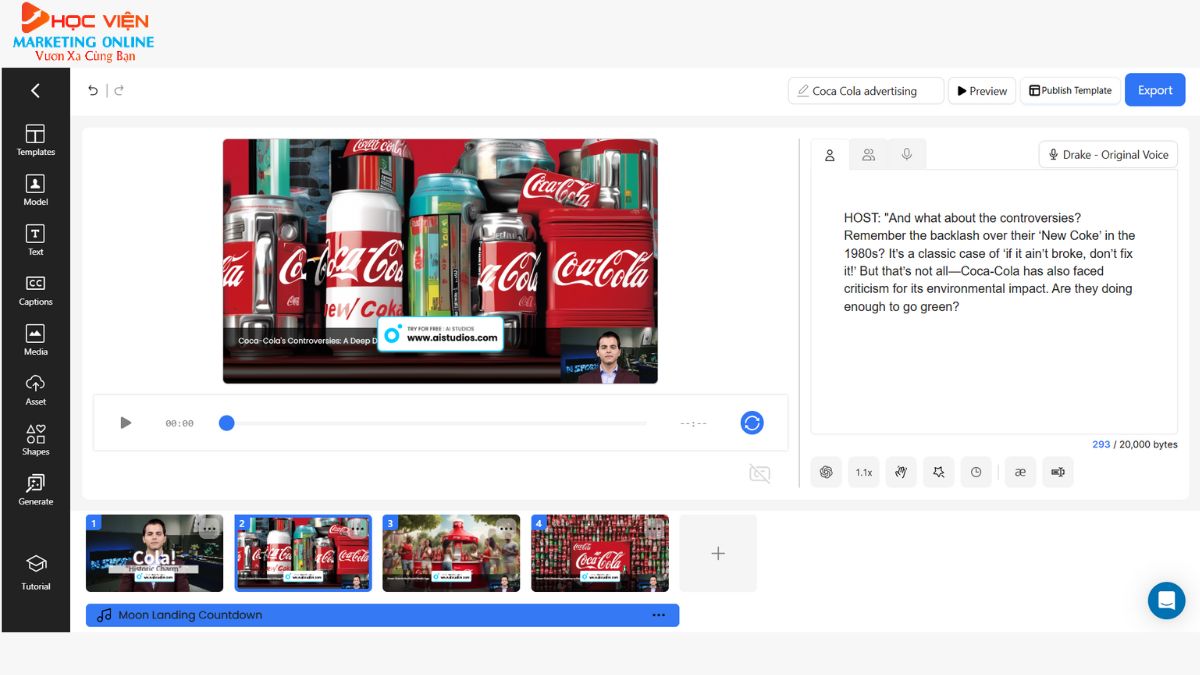This screenshot has width=1200, height=675.
Task: Click the 00:00 playback time
Action: point(180,424)
